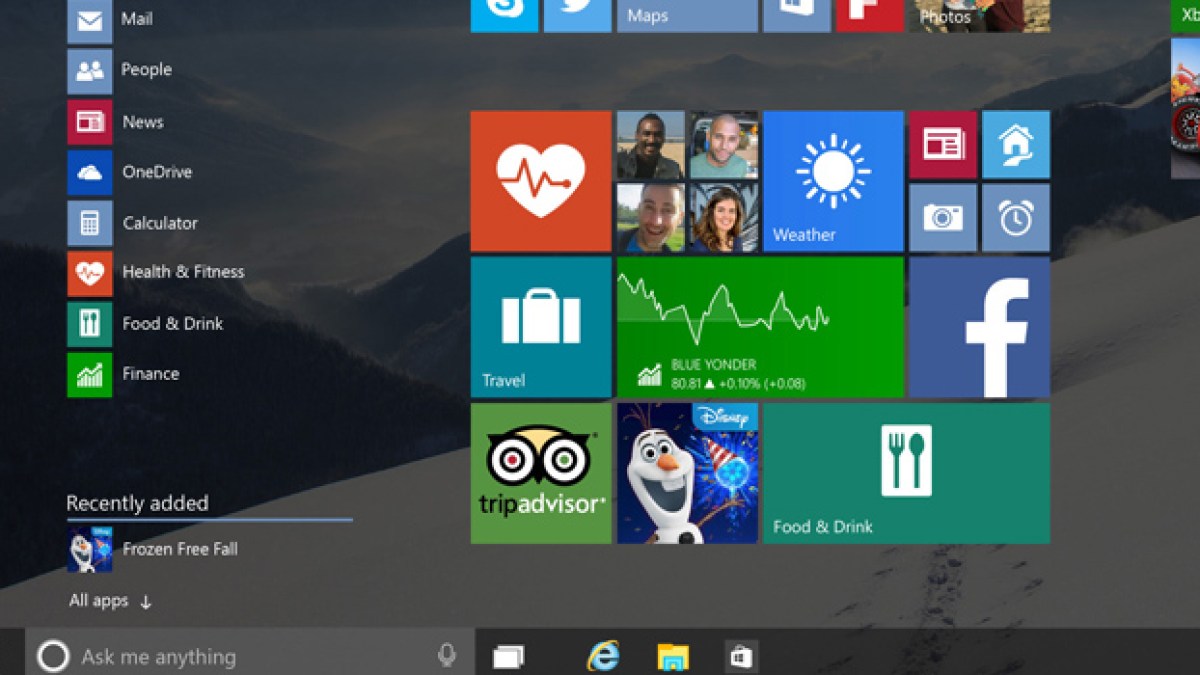1200x675 pixels.
Task: Open the OneDrive cloud icon
Action: point(90,172)
